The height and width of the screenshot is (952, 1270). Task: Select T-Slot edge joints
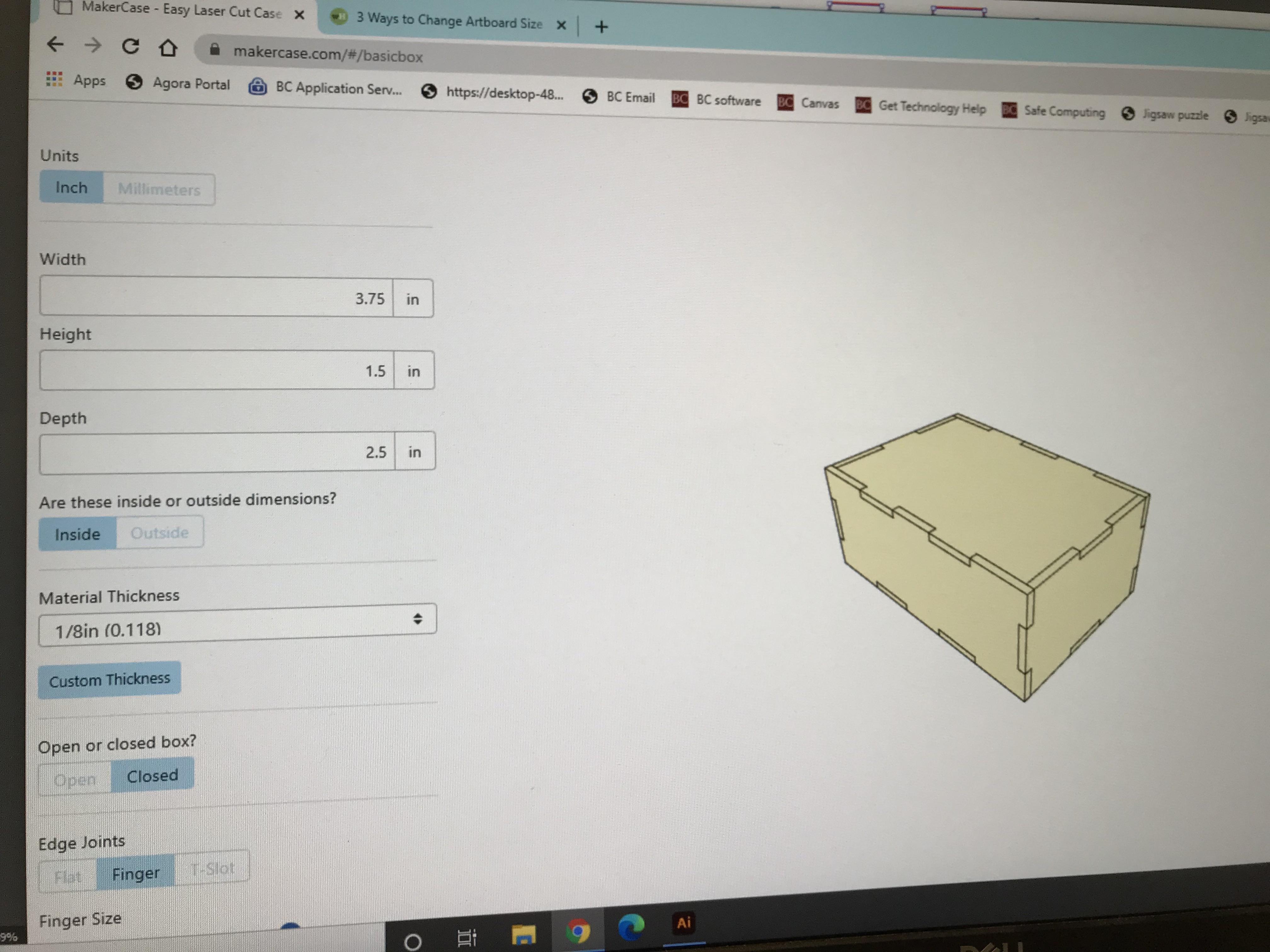coord(212,868)
